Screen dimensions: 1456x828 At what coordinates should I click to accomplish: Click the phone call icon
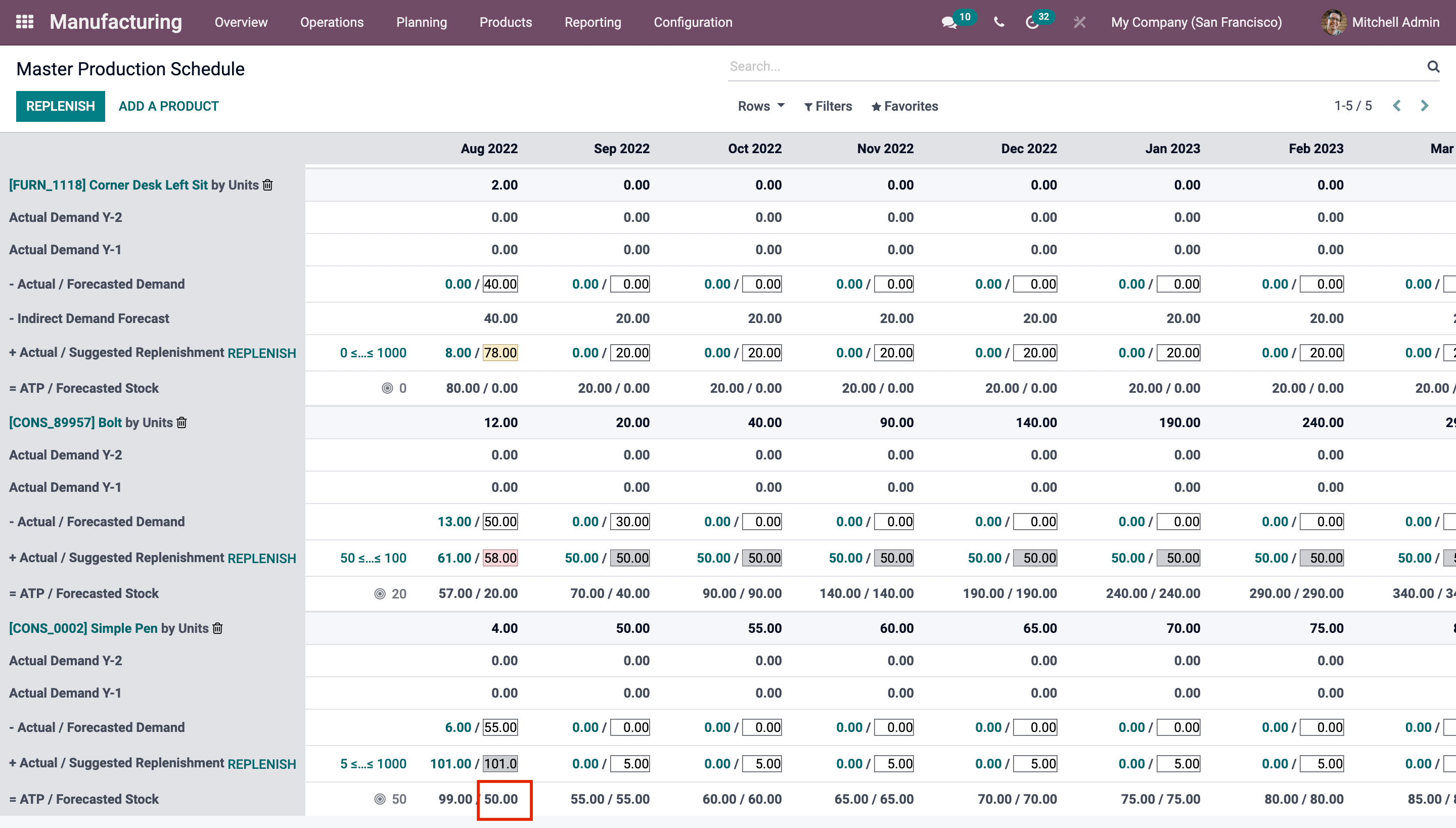point(999,22)
